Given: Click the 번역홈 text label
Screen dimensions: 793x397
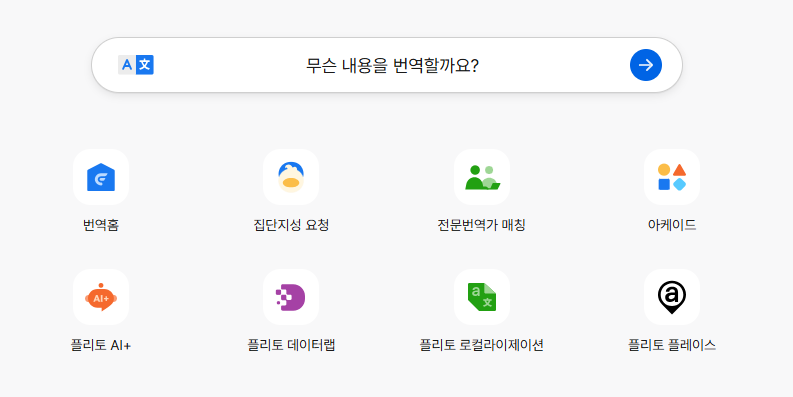Looking at the screenshot, I should point(101,225).
